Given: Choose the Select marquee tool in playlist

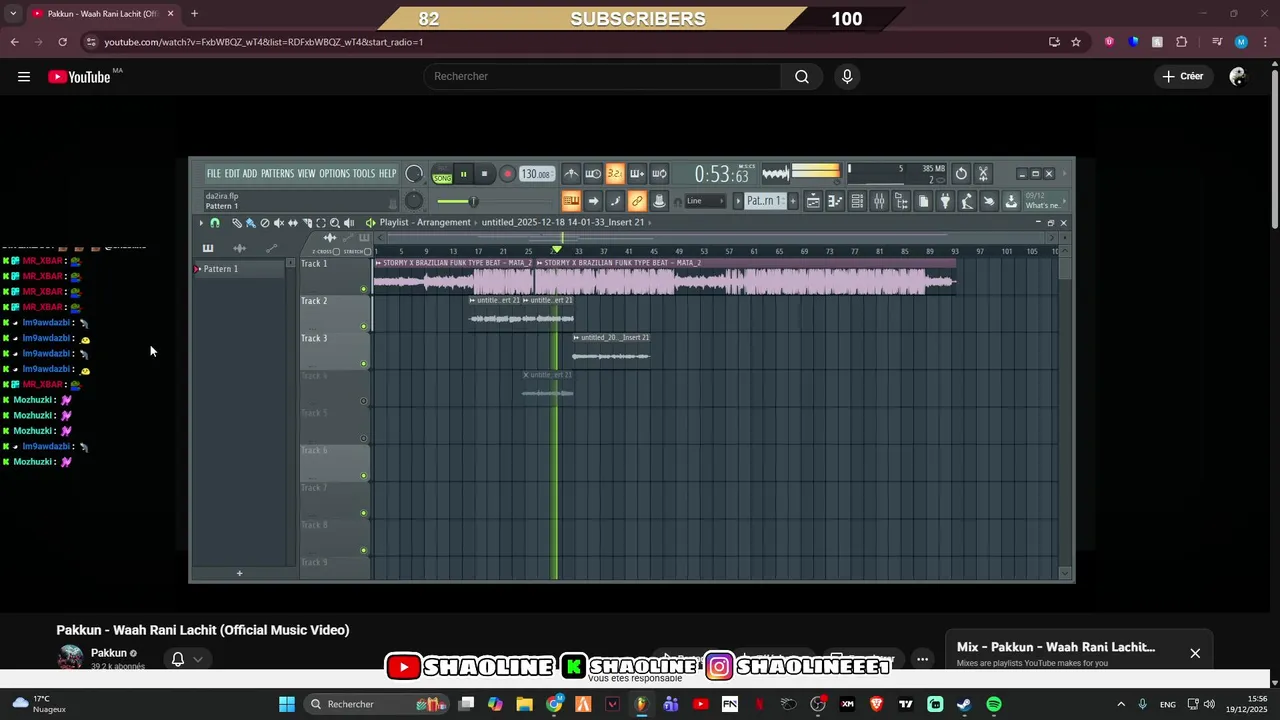Looking at the screenshot, I should point(321,223).
